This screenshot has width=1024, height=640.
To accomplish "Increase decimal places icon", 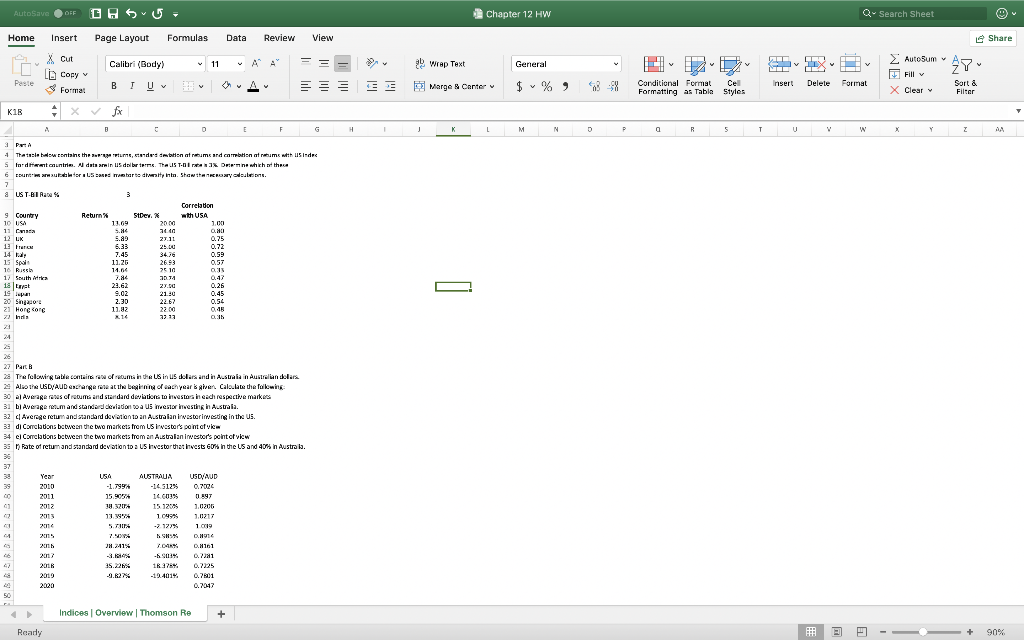I will [x=592, y=86].
